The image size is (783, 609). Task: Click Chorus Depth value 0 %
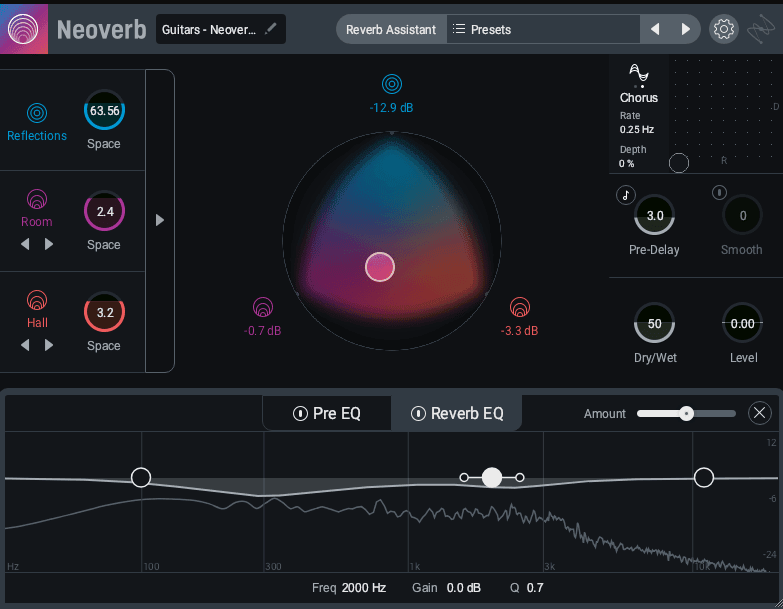pos(626,163)
